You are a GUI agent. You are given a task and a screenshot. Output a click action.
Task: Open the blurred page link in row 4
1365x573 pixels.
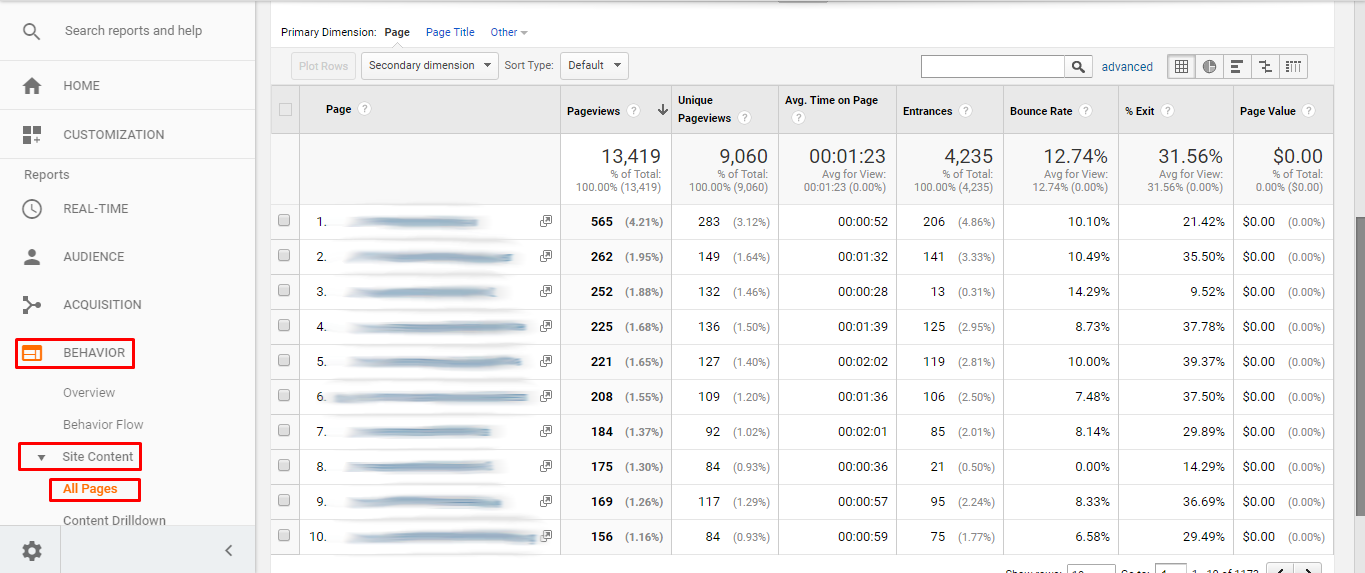click(x=437, y=326)
